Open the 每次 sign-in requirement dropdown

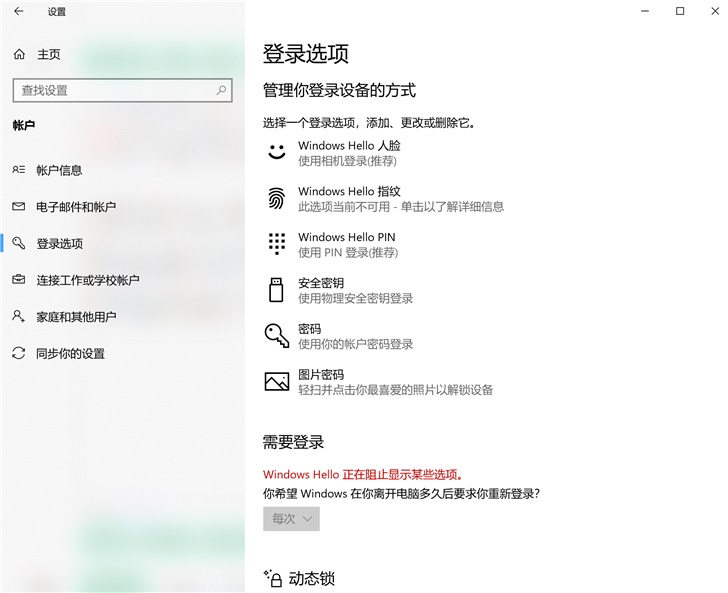point(291,519)
